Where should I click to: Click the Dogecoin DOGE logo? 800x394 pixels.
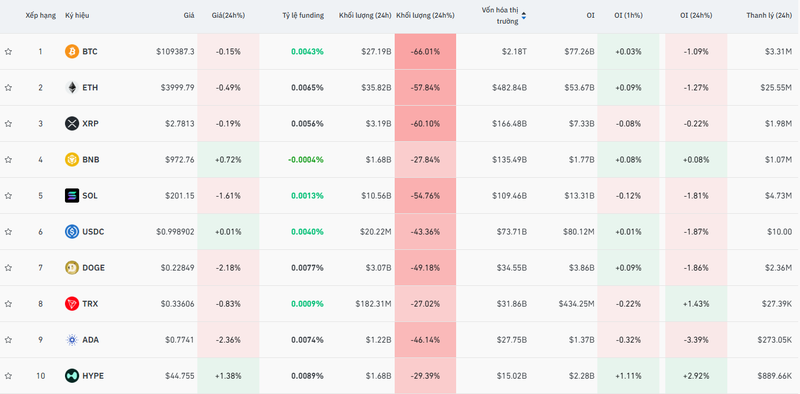click(x=72, y=267)
